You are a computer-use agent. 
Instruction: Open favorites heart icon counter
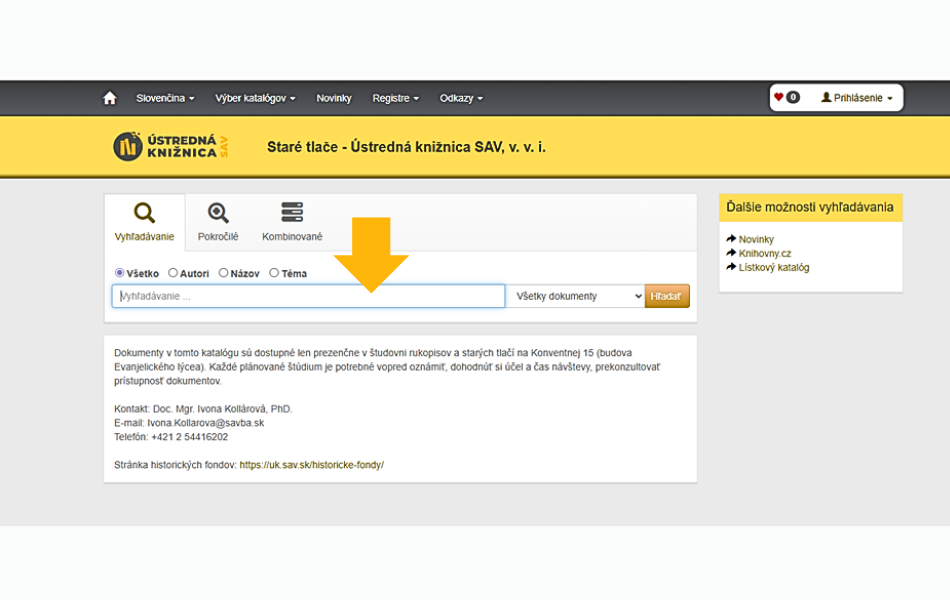(x=786, y=98)
